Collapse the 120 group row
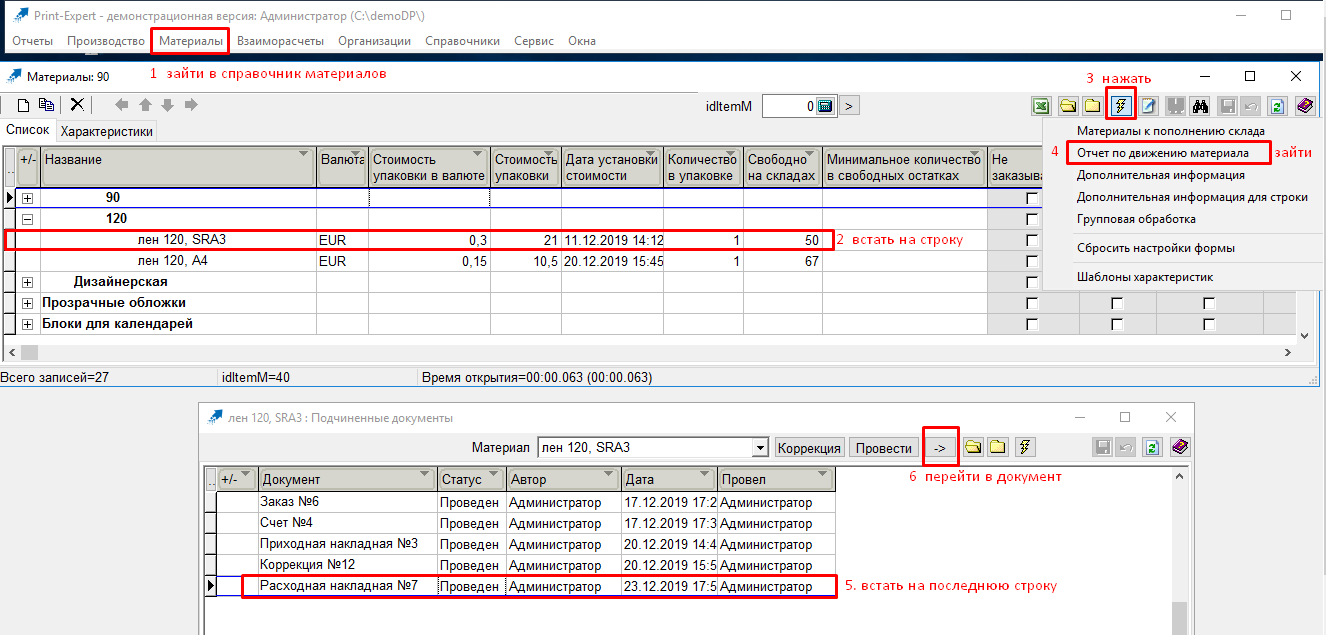The height and width of the screenshot is (635, 1326). [x=27, y=219]
